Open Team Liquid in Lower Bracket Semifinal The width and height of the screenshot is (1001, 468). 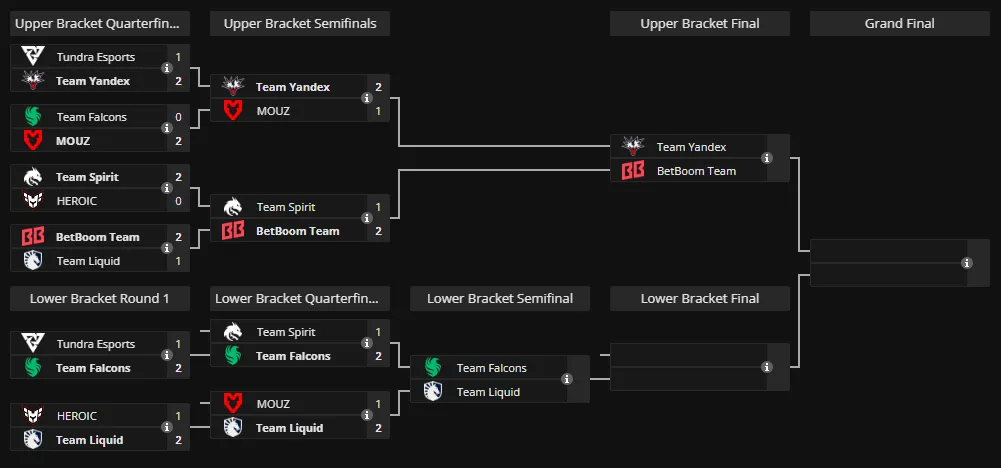(488, 392)
